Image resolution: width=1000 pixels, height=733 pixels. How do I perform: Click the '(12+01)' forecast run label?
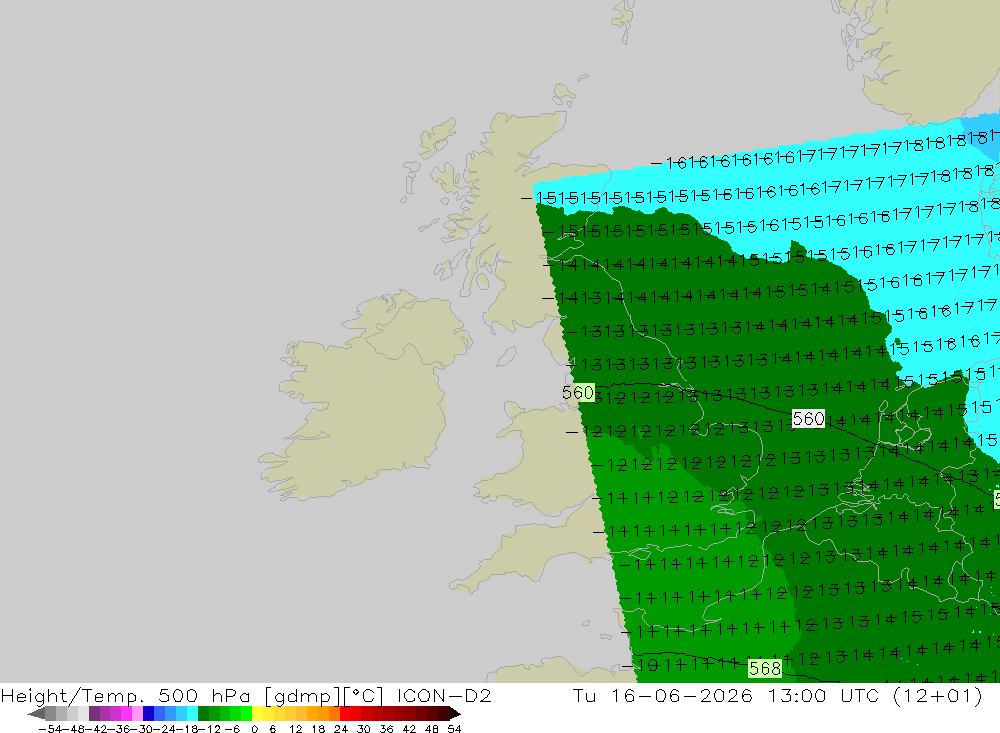937,695
